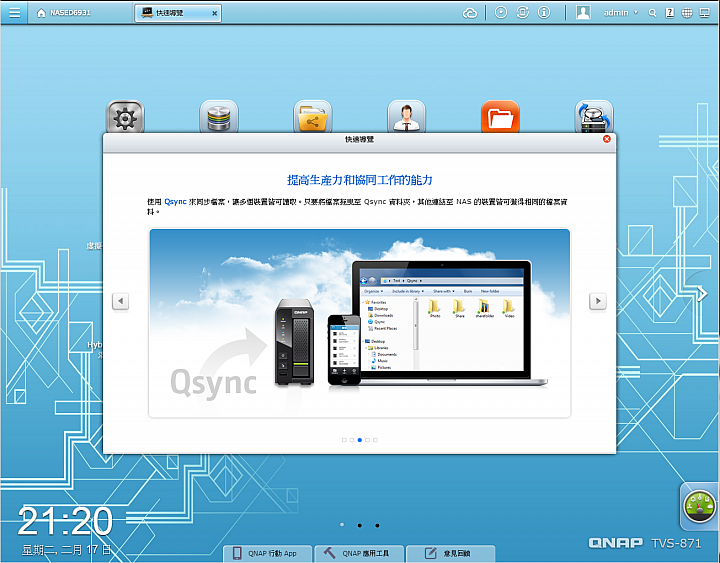Click the date under the clock

67,550
